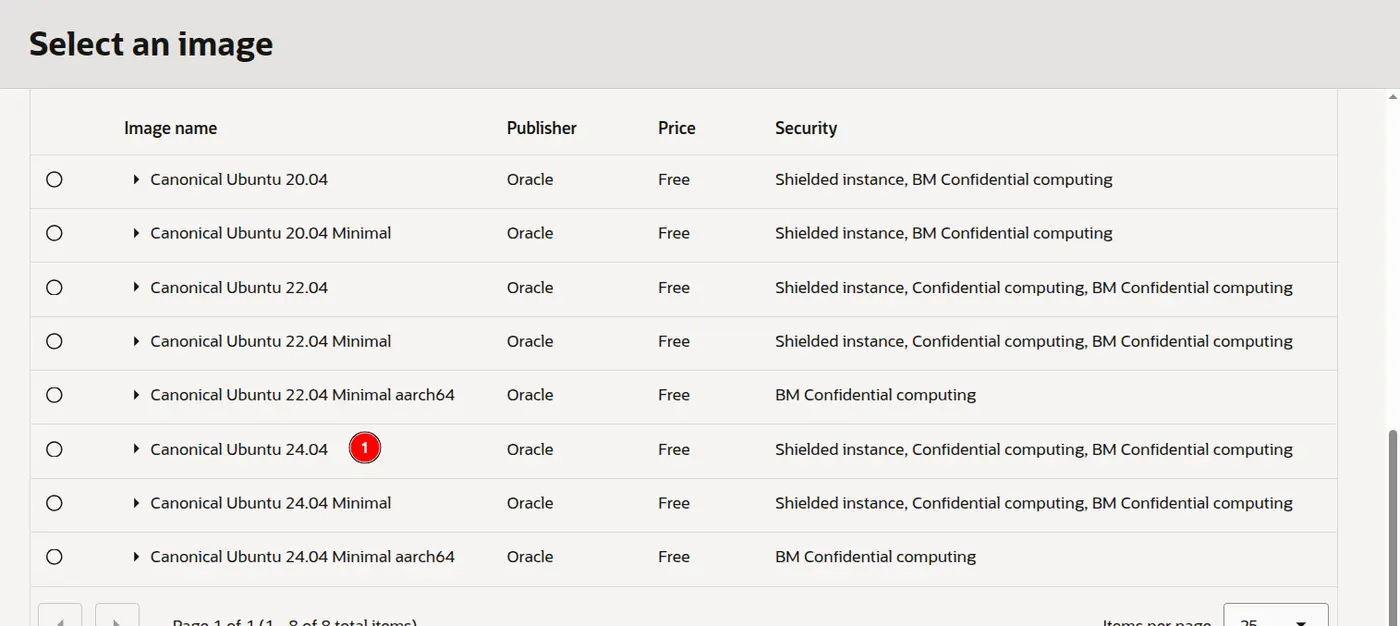Choose the Canonical Ubuntu 22.04 radio button
1400x626 pixels.
[54, 287]
